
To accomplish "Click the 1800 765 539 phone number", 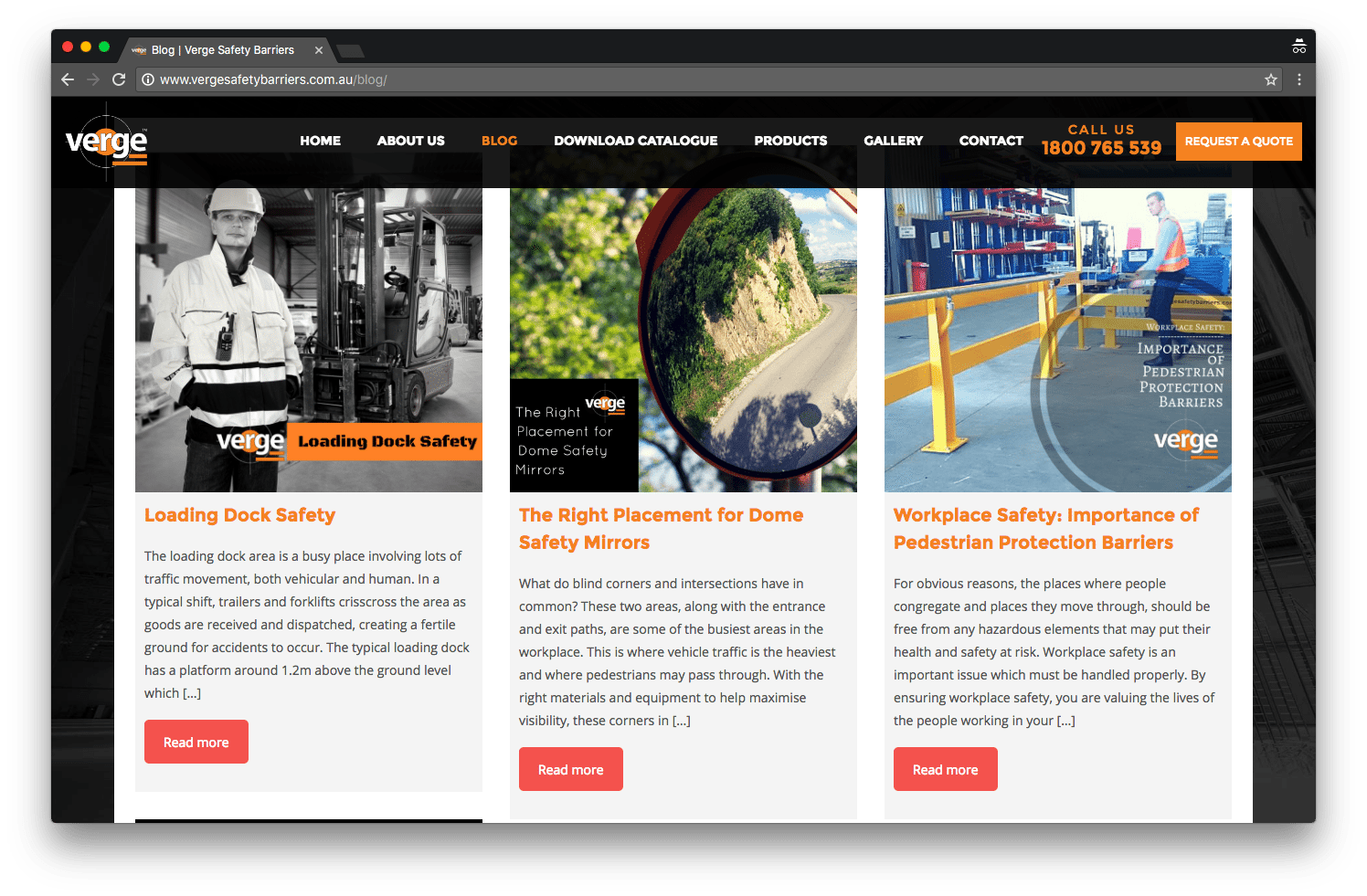I will tap(1101, 148).
